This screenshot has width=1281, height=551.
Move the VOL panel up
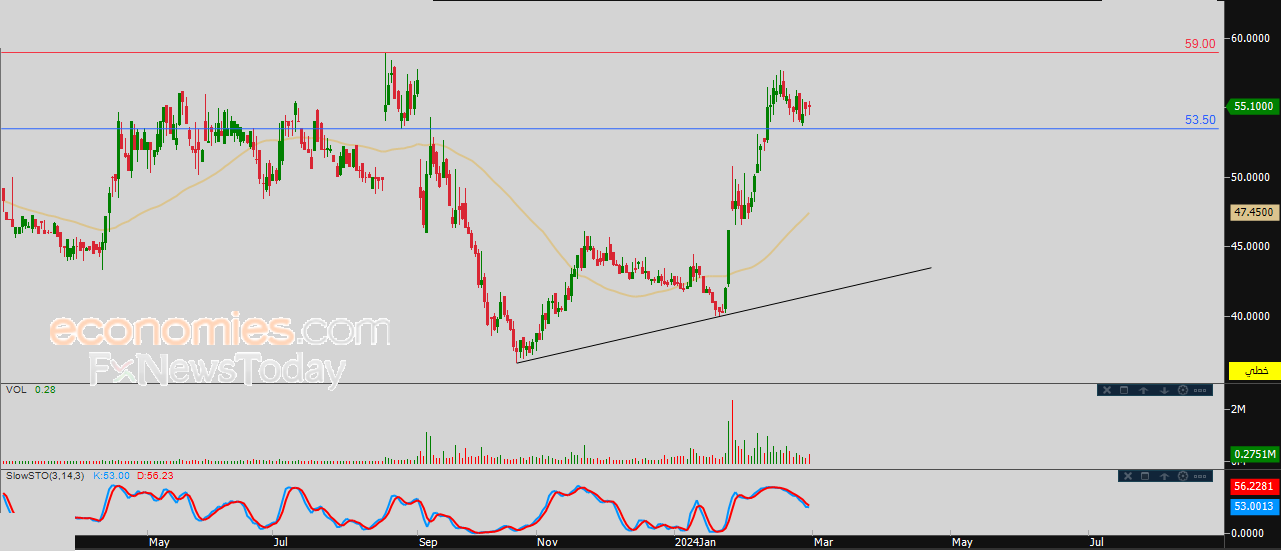pos(1144,390)
